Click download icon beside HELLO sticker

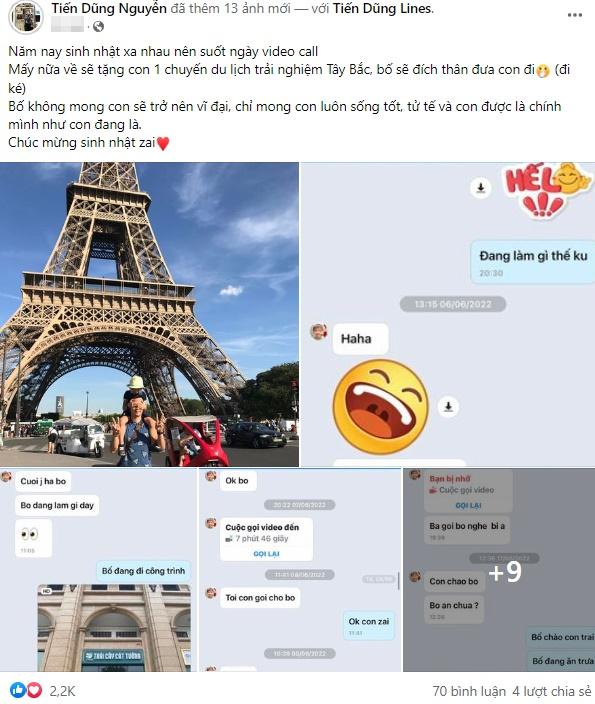(480, 187)
